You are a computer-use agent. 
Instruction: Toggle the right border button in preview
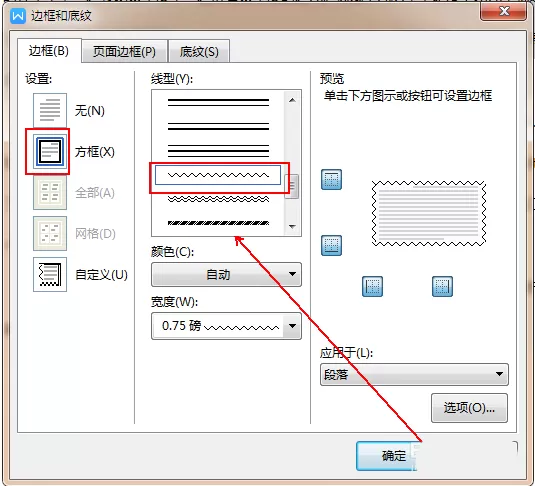(443, 286)
